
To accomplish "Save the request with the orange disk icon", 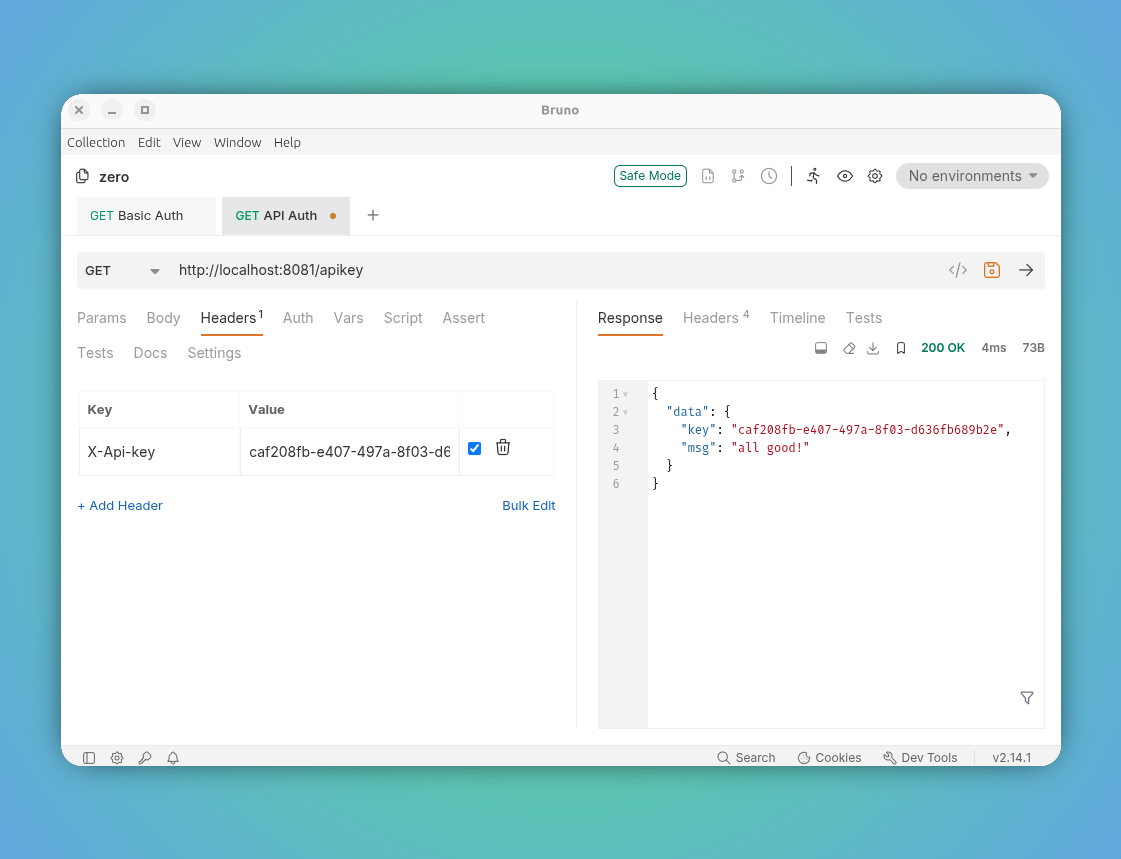I will tap(992, 270).
